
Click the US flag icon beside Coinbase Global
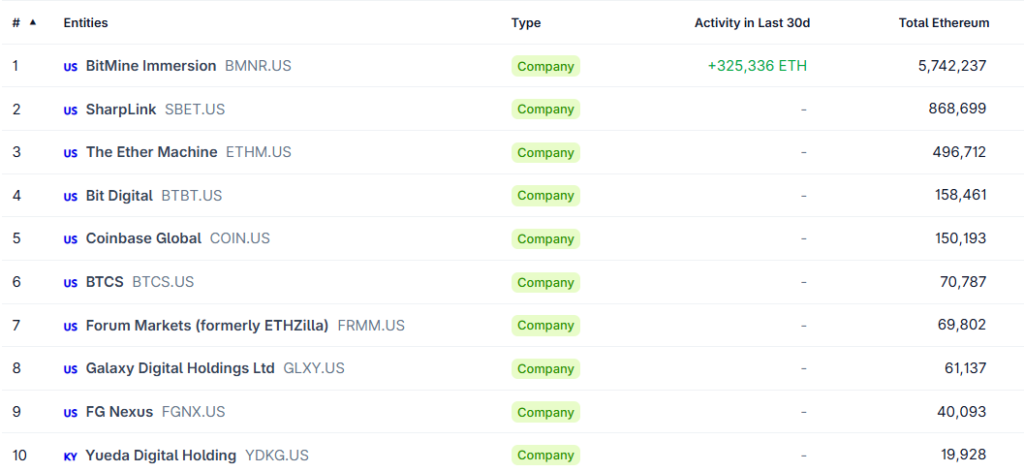click(x=71, y=240)
